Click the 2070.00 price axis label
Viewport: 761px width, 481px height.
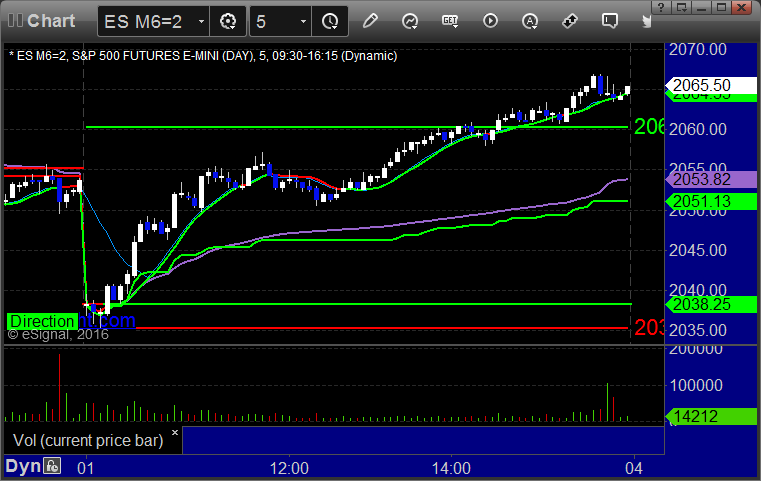pyautogui.click(x=697, y=50)
